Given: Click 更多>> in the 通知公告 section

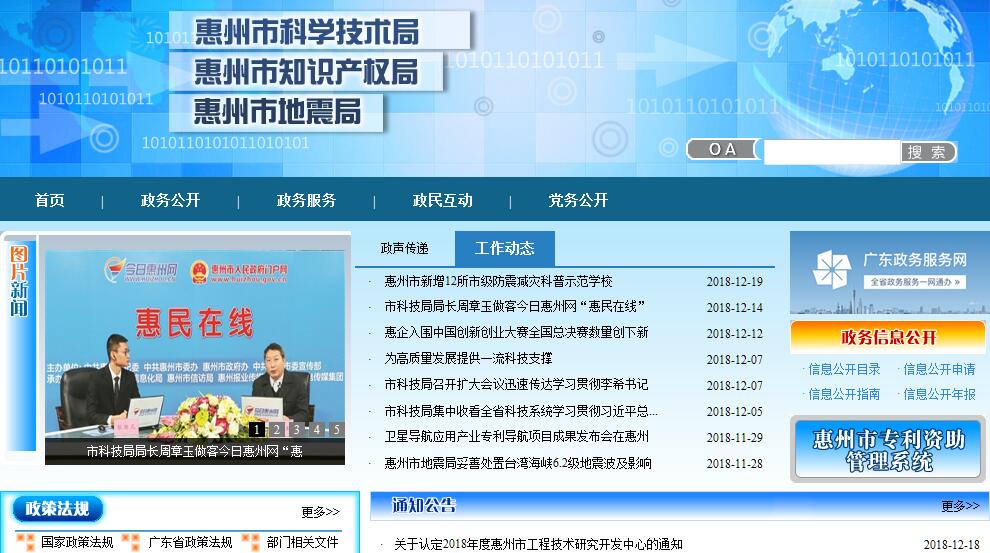Looking at the screenshot, I should pos(960,506).
